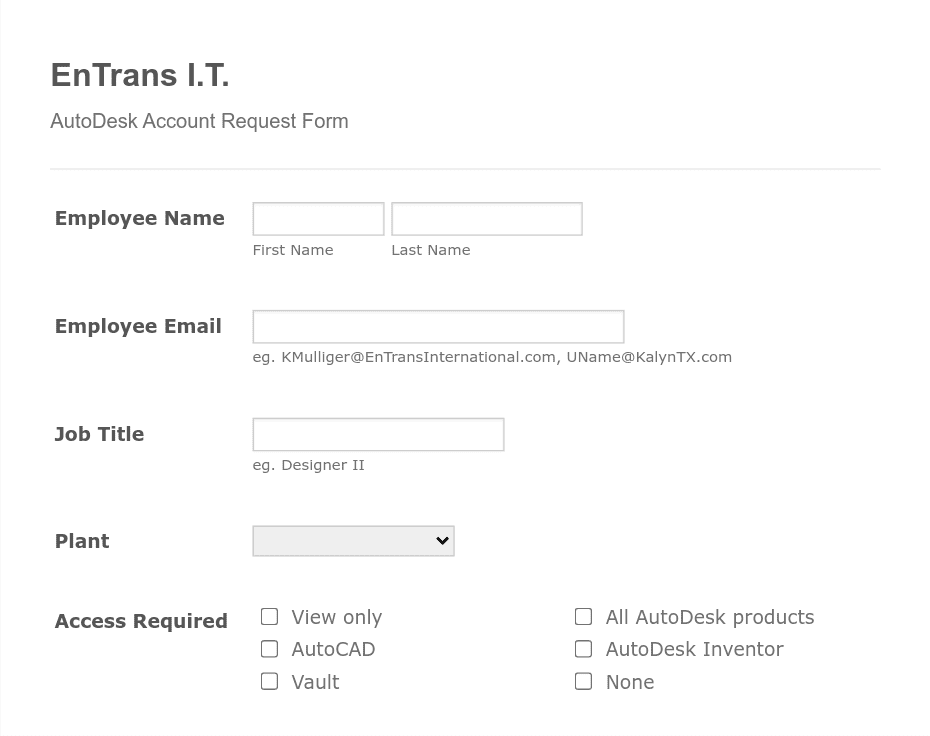Click the KMulliger email example hint

pos(492,357)
